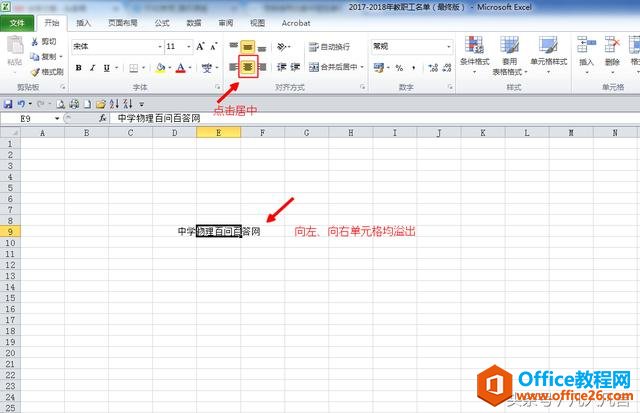Click Merge and Center (合并后居中) button
640x413 pixels.
(x=331, y=68)
